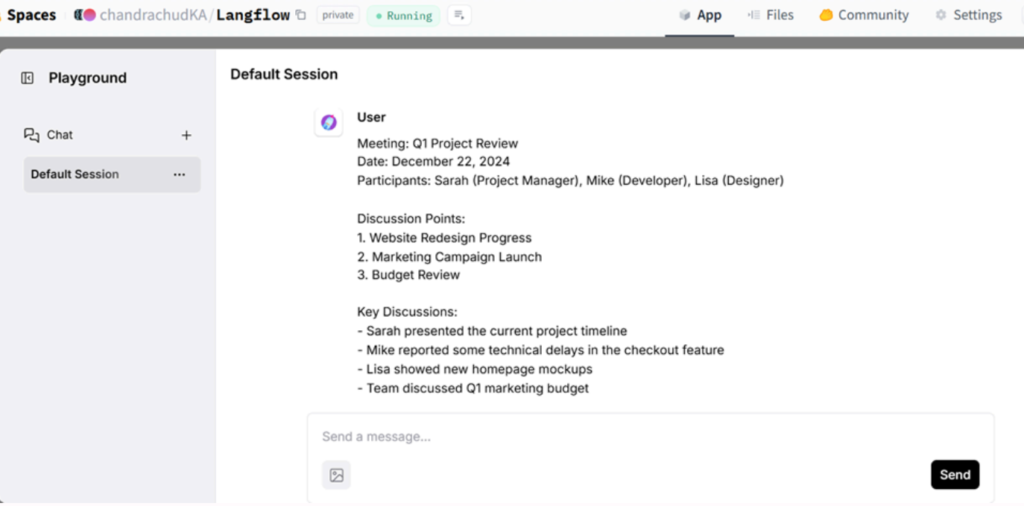This screenshot has width=1024, height=506.
Task: Go to the Community tab
Action: 864,15
